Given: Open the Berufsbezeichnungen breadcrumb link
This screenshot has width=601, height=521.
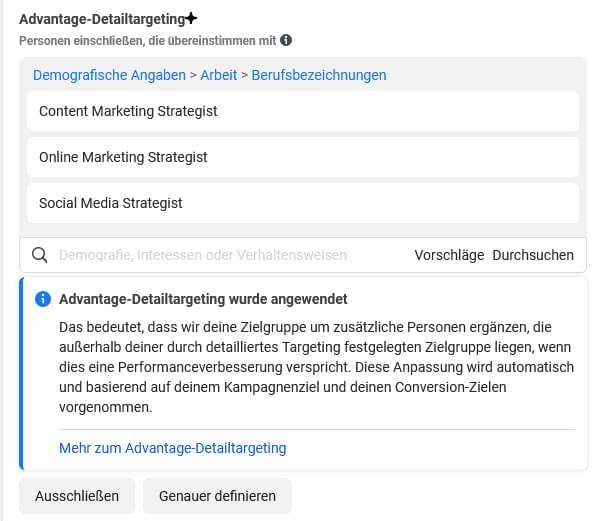Looking at the screenshot, I should tap(319, 75).
